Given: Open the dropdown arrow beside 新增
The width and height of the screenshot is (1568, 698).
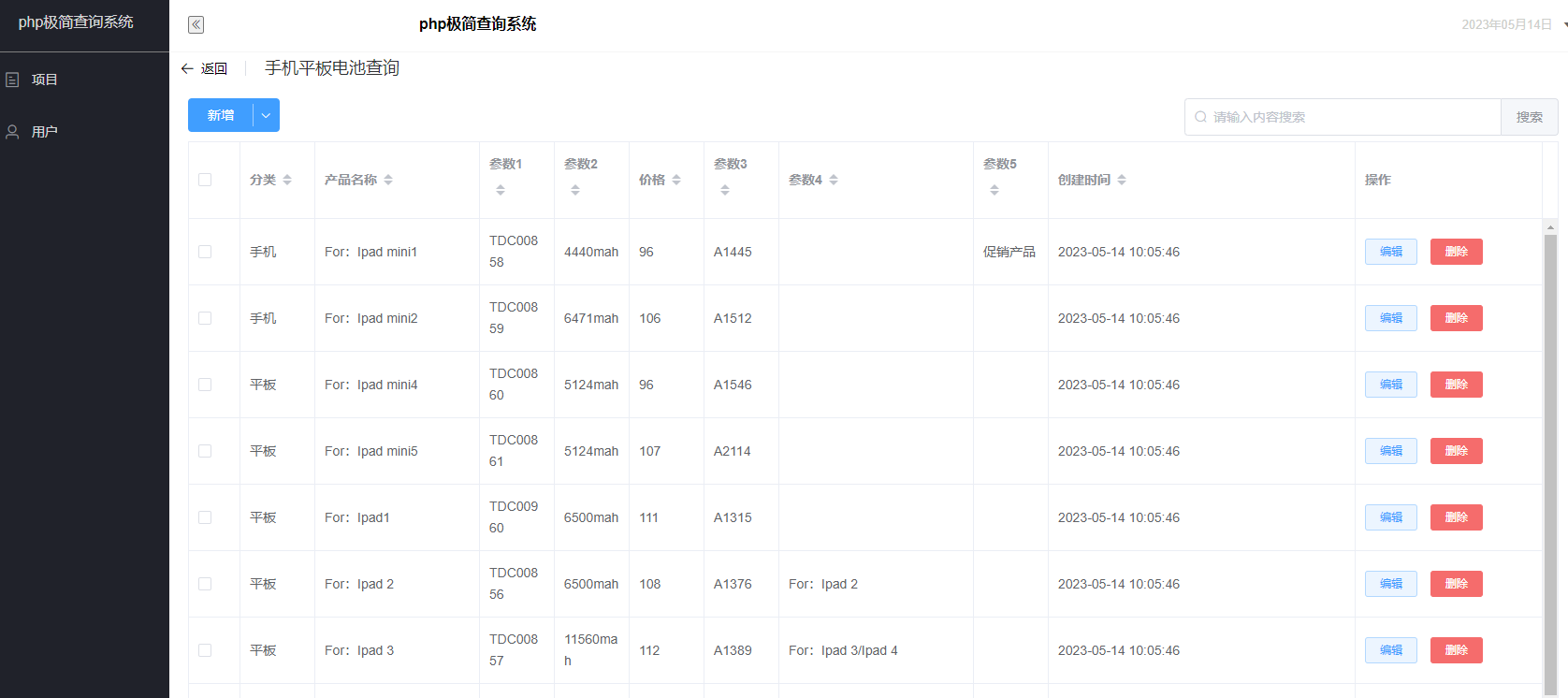Looking at the screenshot, I should click(266, 115).
